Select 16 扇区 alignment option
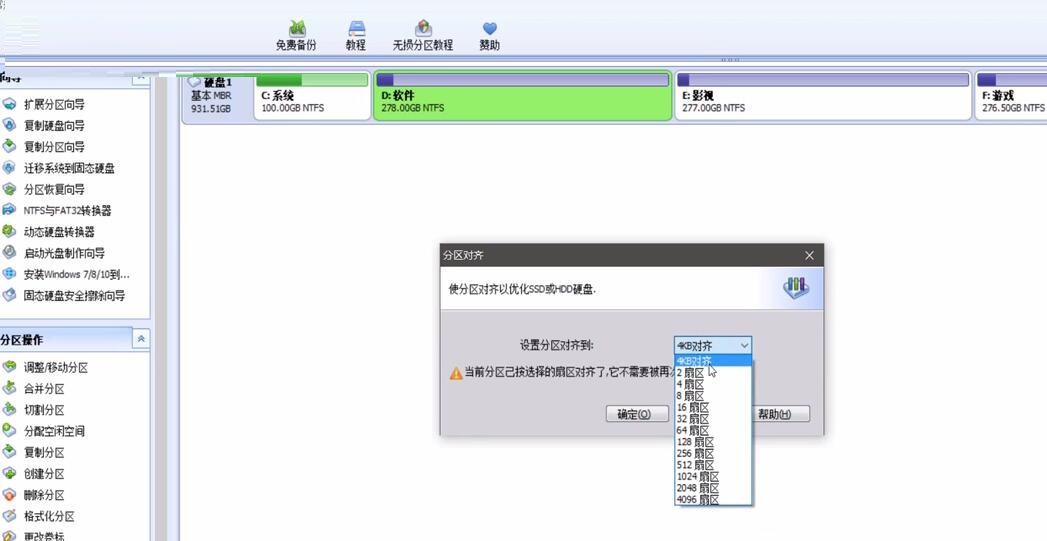This screenshot has width=1047, height=541. click(x=713, y=407)
